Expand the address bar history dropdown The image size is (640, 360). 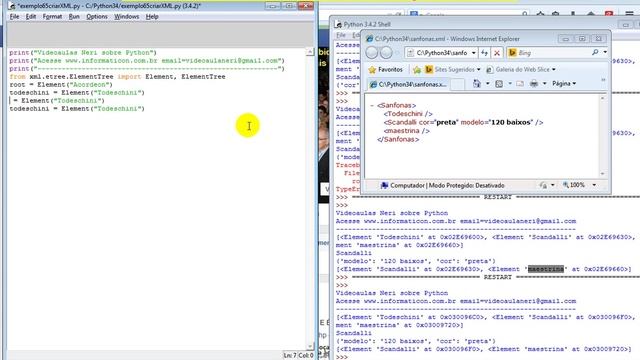click(x=473, y=53)
